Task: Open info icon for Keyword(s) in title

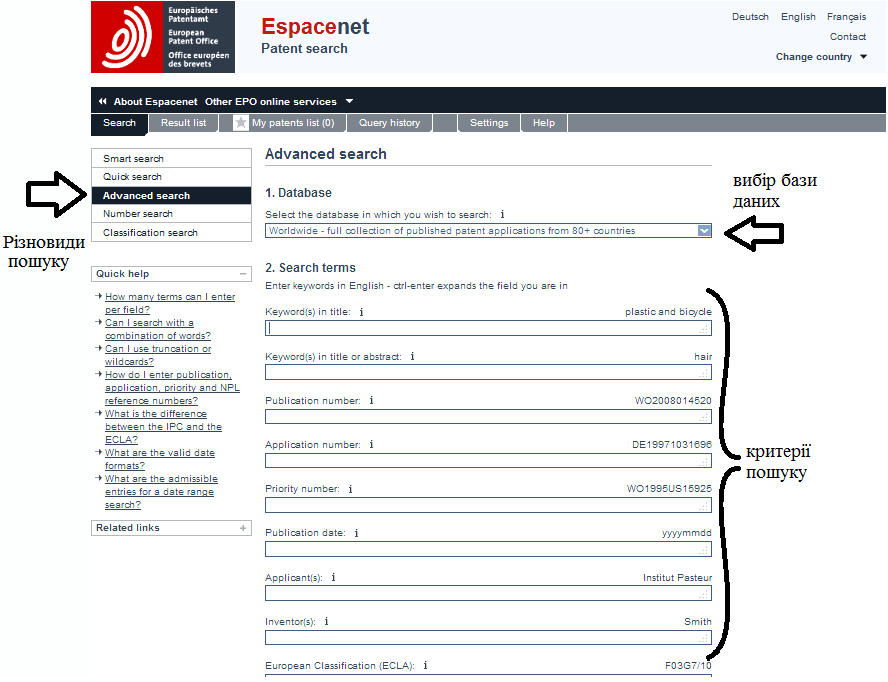Action: tap(361, 312)
